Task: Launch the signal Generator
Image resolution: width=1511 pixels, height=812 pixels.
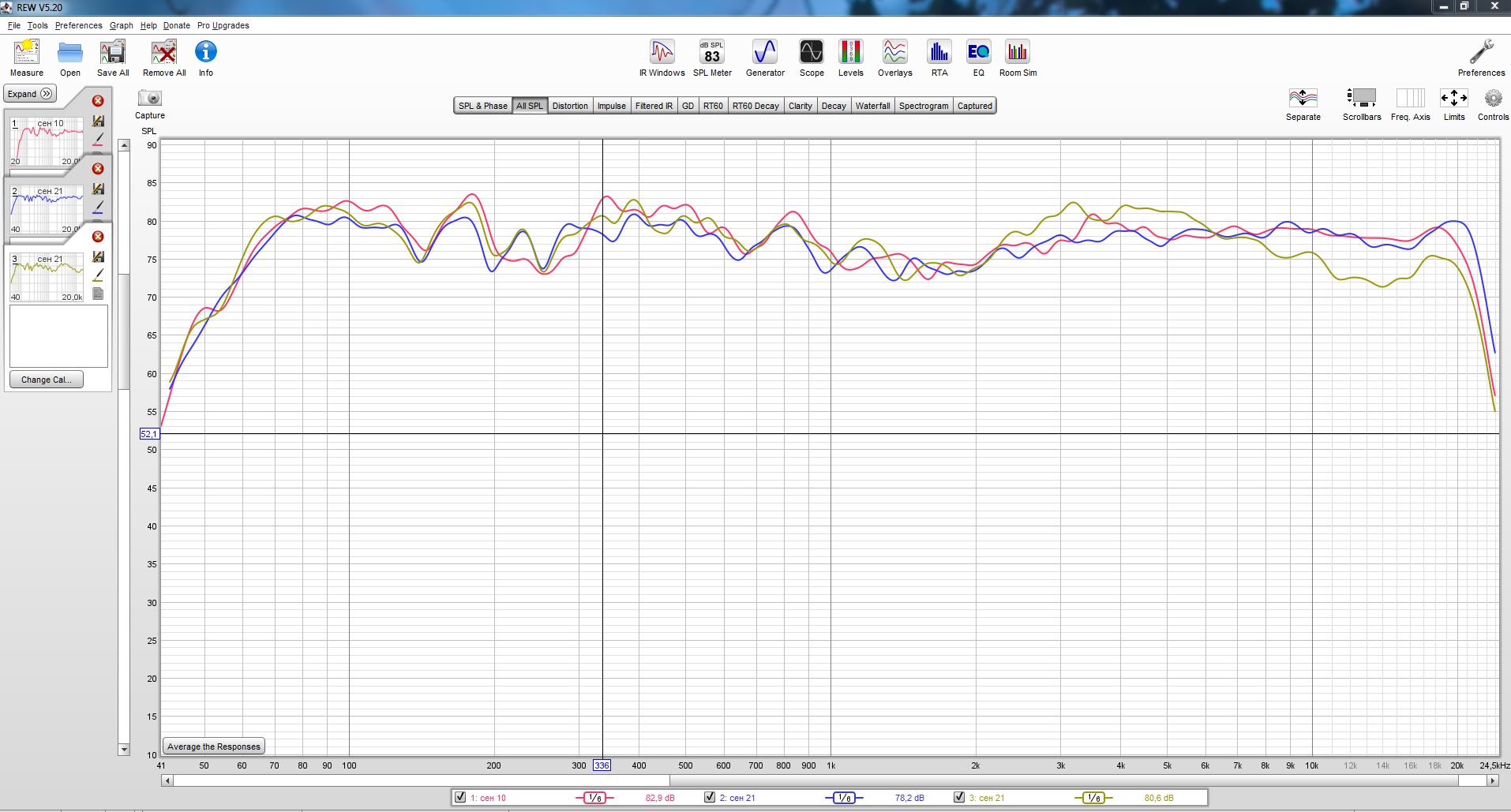Action: 765,58
